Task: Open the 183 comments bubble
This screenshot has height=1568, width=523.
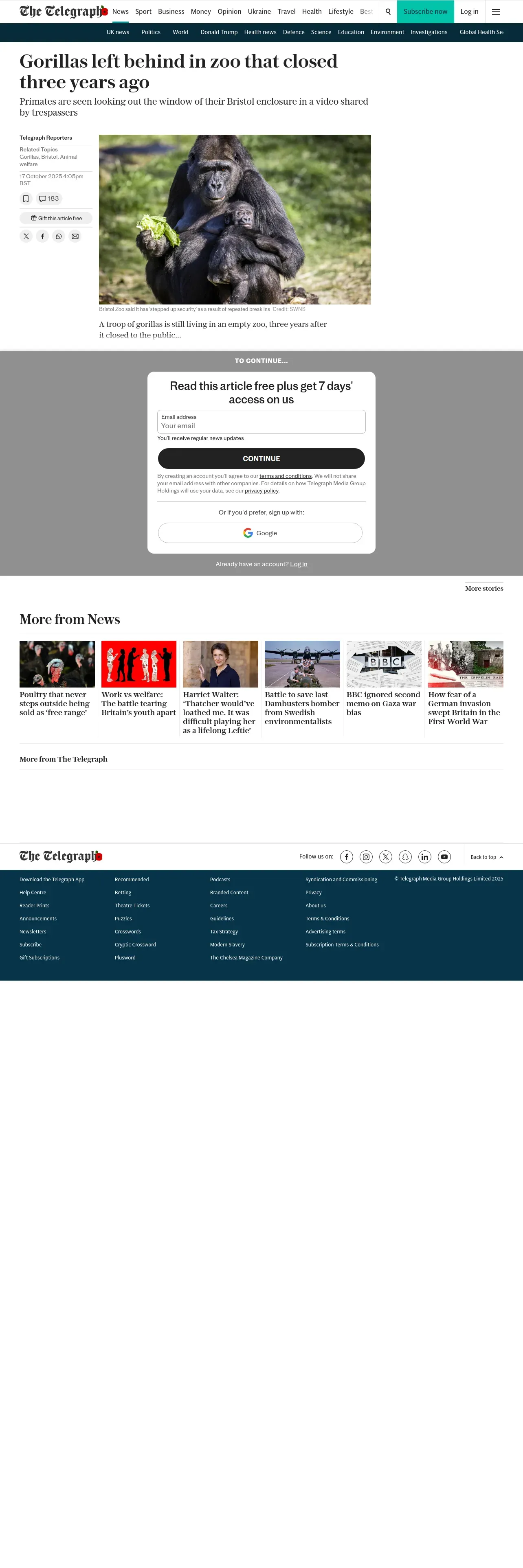Action: pyautogui.click(x=49, y=198)
